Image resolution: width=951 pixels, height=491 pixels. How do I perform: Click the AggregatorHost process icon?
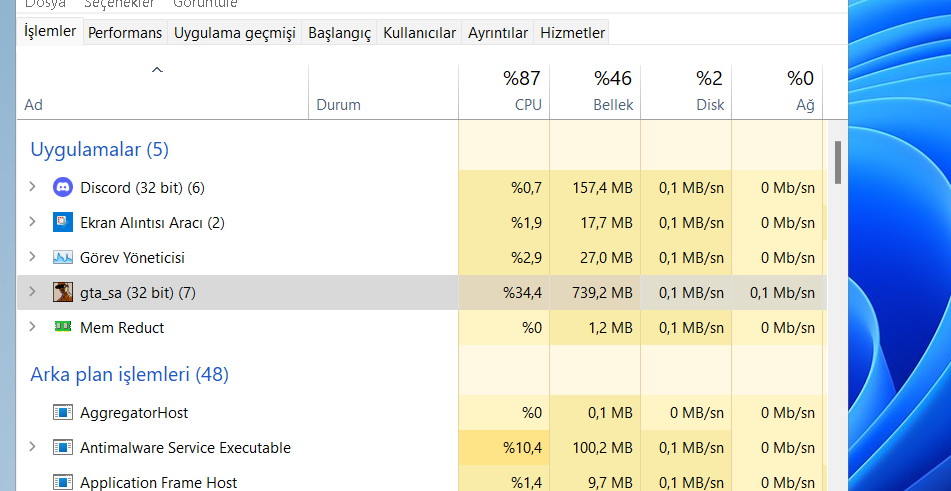[x=63, y=412]
